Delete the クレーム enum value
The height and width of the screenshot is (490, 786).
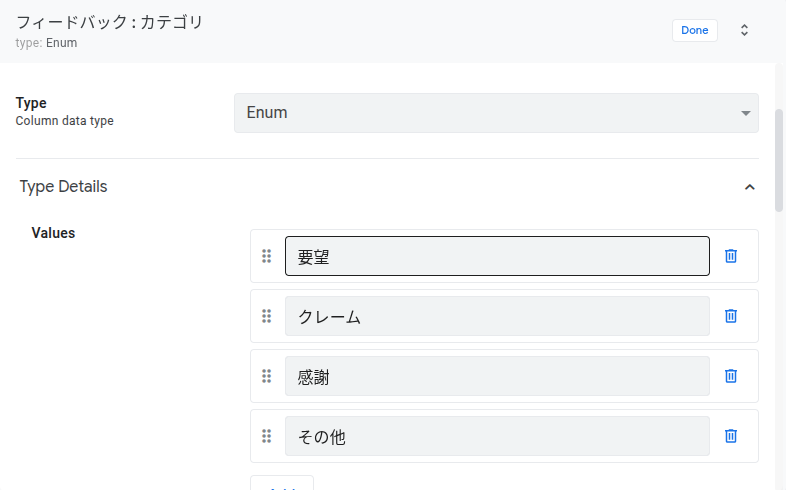pyautogui.click(x=731, y=316)
